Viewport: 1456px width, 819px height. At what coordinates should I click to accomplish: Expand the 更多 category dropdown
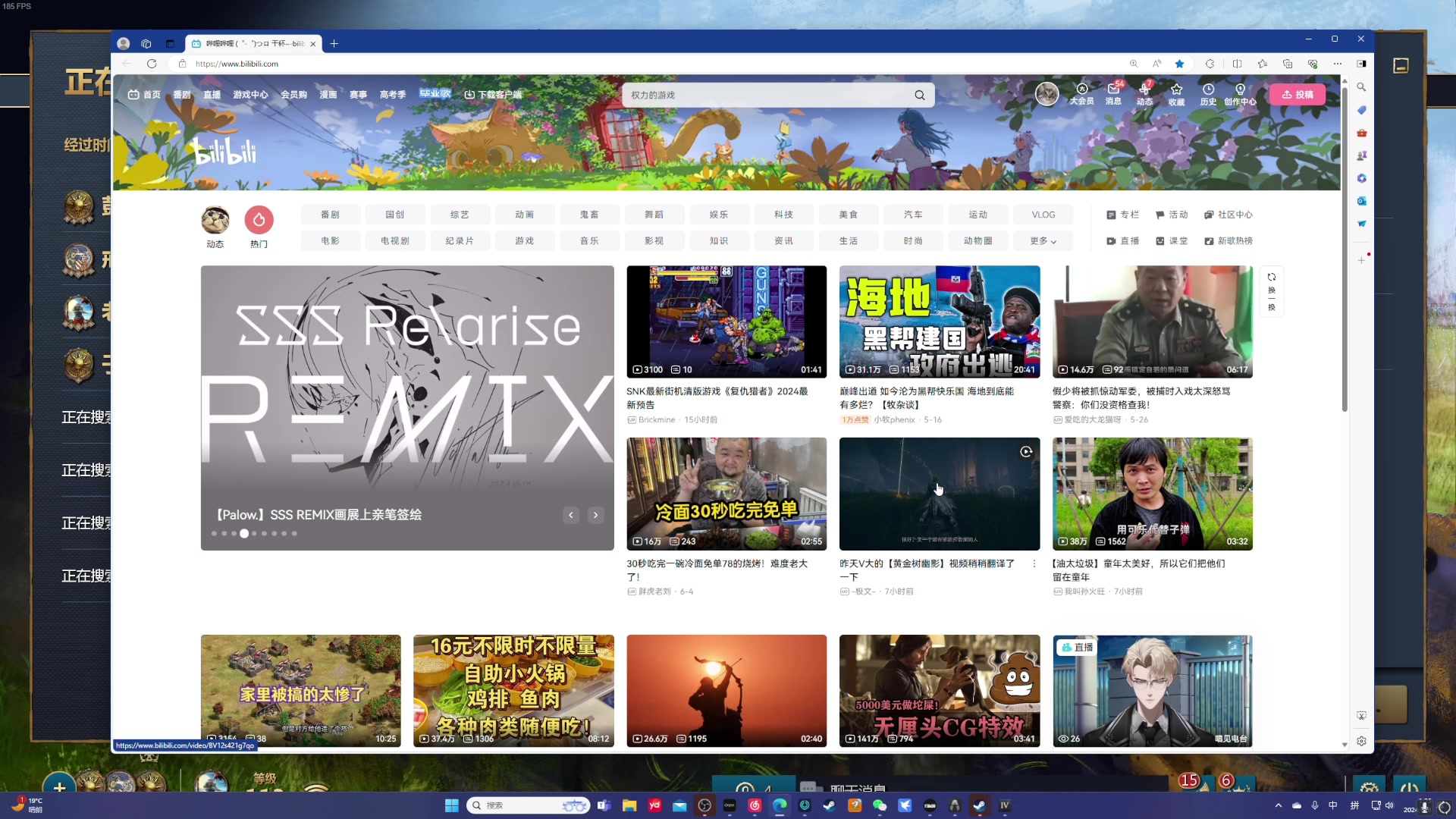coord(1043,241)
